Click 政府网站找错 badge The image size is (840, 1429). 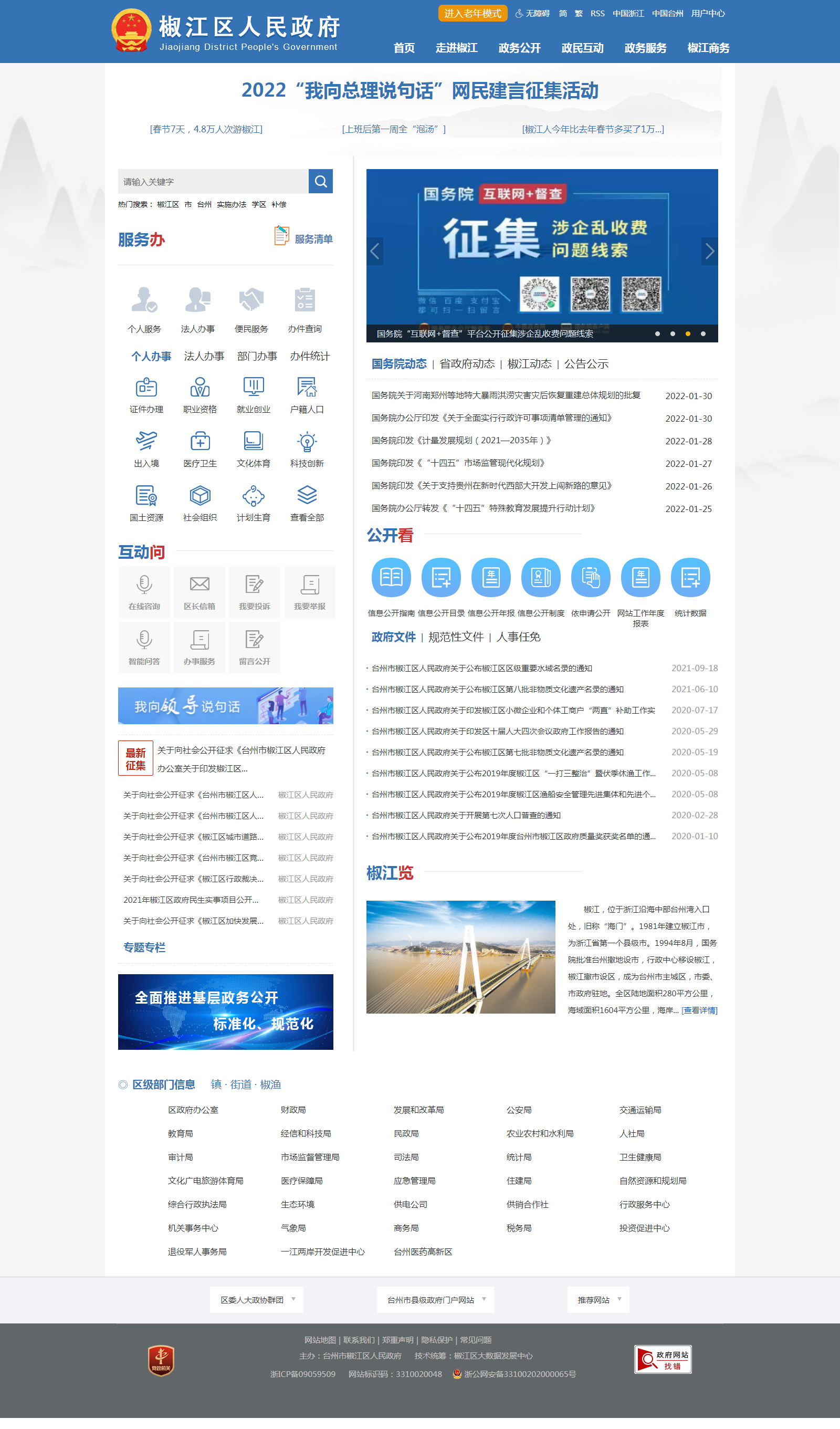click(x=663, y=1360)
